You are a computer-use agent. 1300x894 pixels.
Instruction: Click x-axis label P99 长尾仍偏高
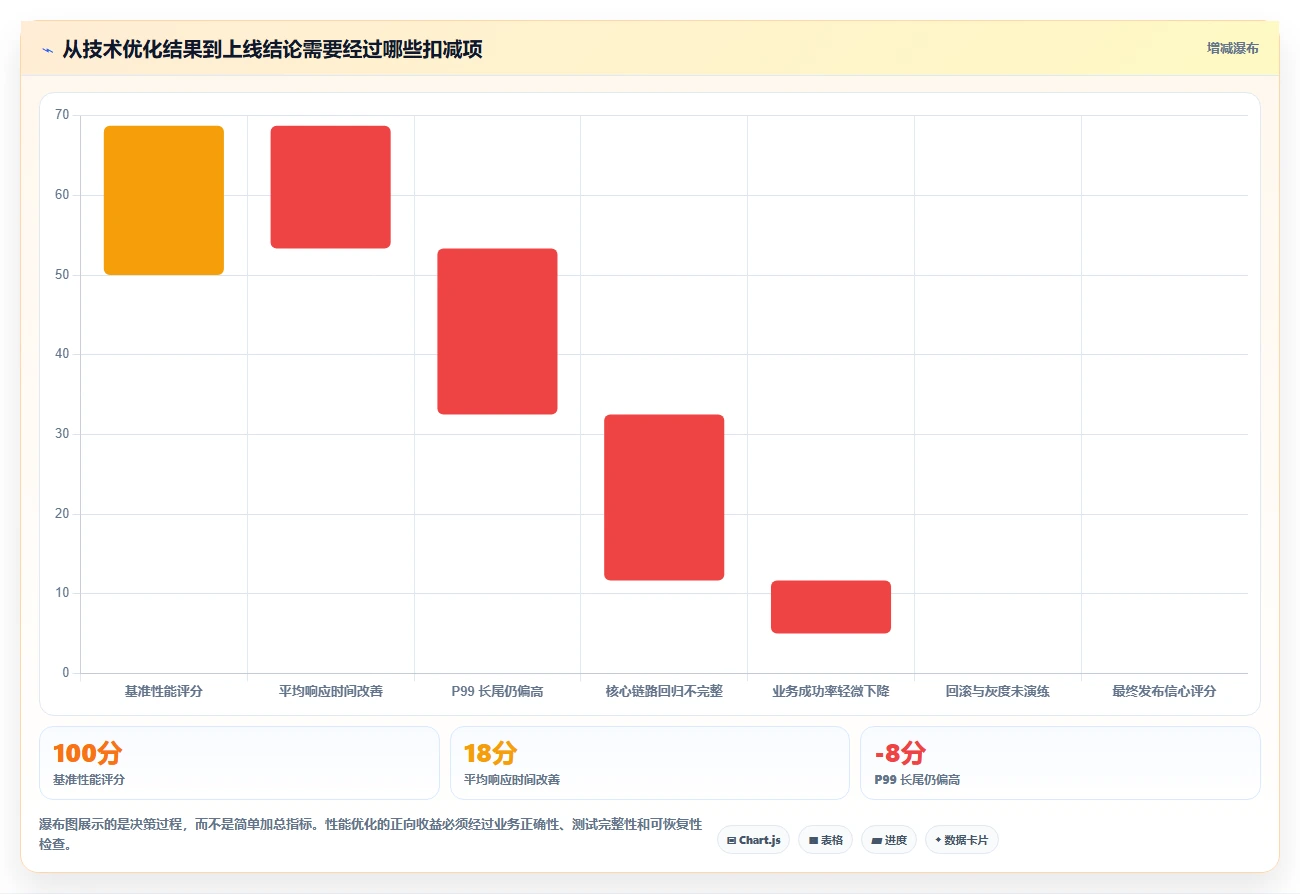pyautogui.click(x=497, y=691)
